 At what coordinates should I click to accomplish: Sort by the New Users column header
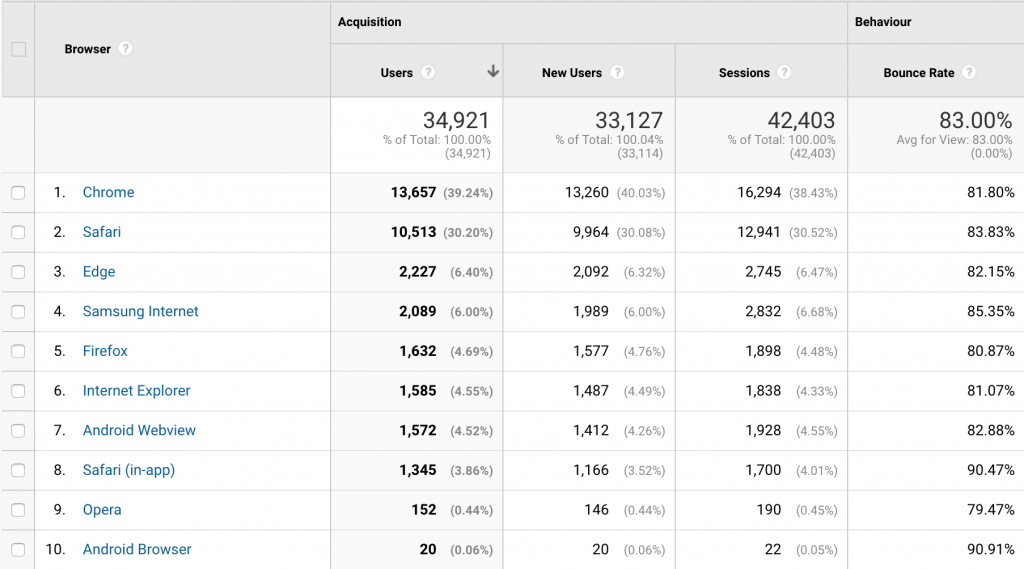point(571,73)
